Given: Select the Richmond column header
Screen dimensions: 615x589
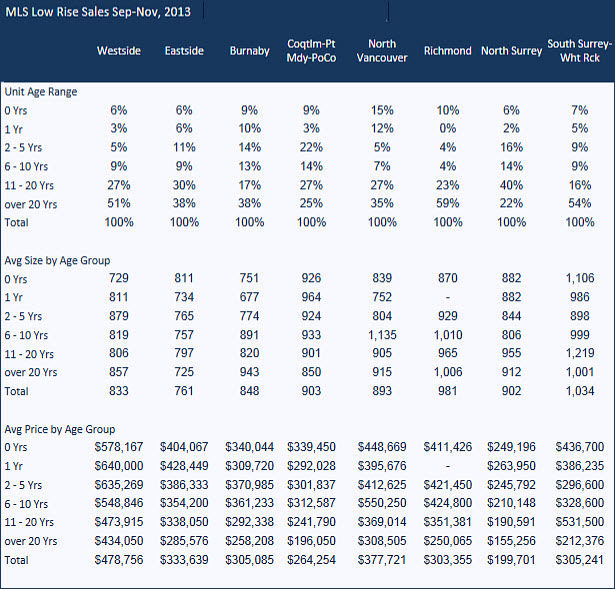Looking at the screenshot, I should [448, 51].
